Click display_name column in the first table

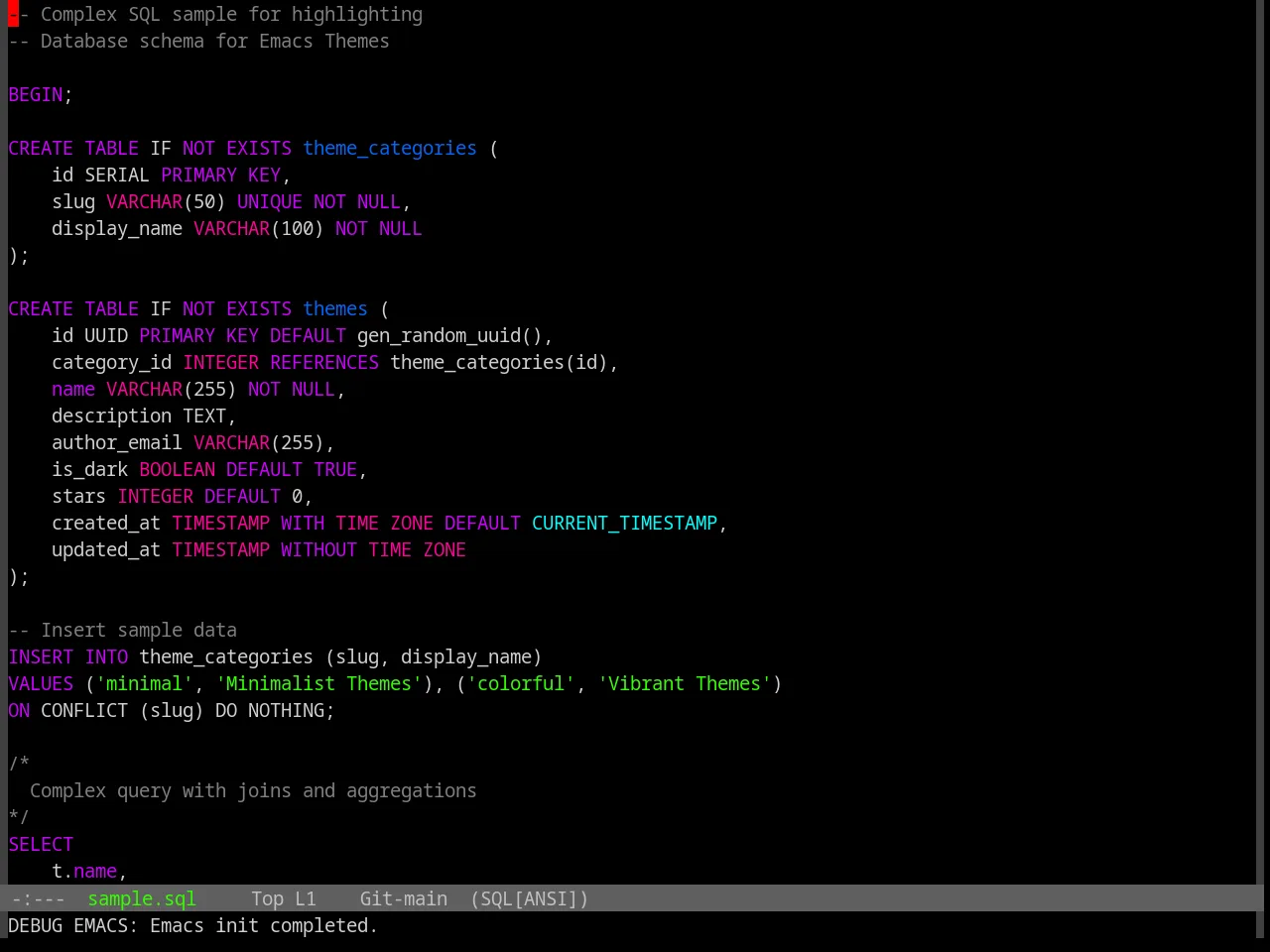117,228
